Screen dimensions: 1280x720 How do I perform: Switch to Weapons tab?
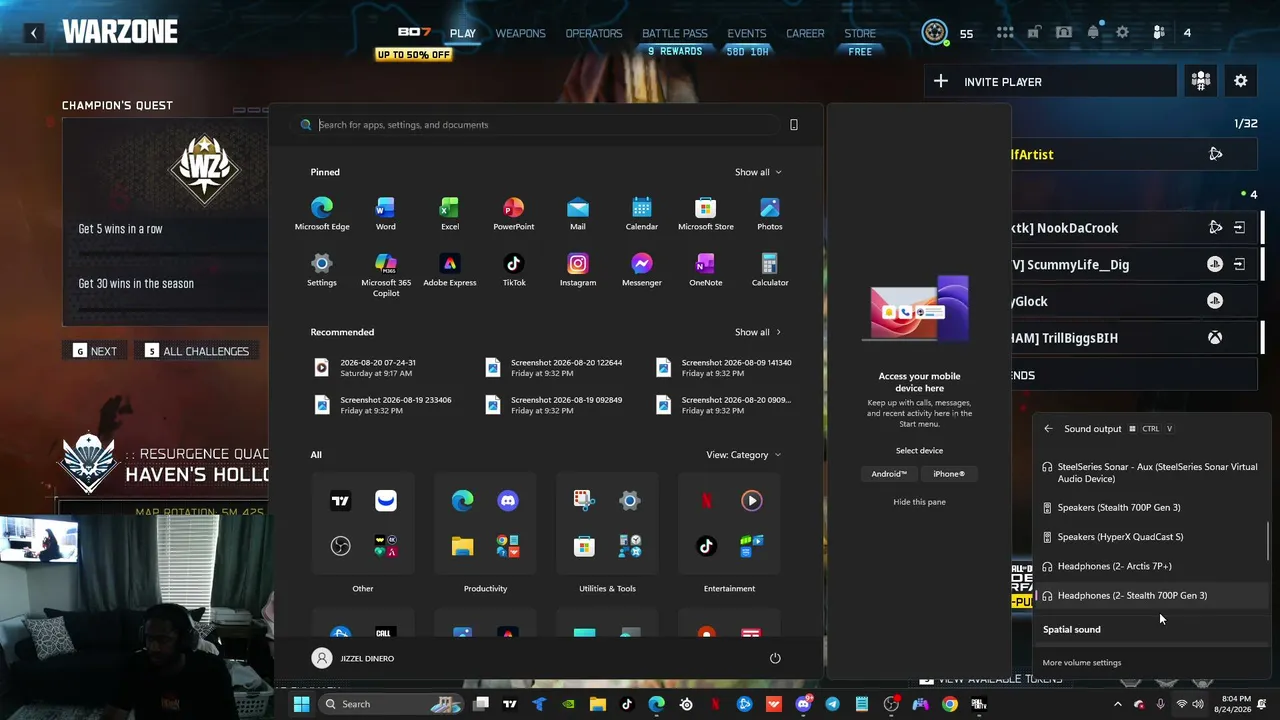(x=521, y=33)
